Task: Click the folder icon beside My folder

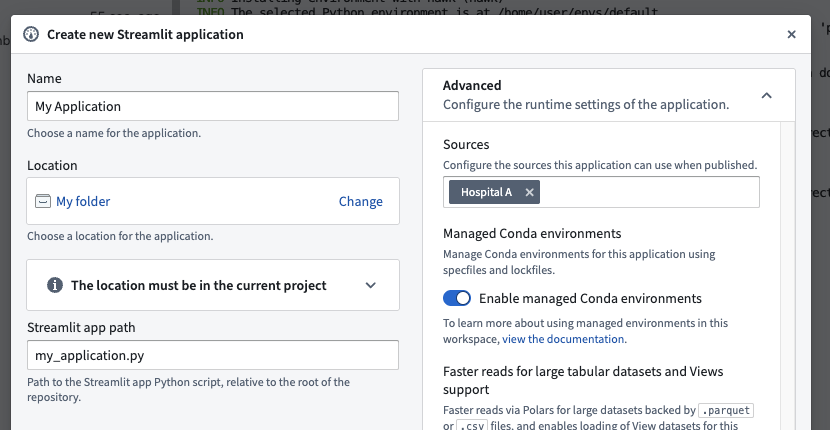Action: (43, 201)
